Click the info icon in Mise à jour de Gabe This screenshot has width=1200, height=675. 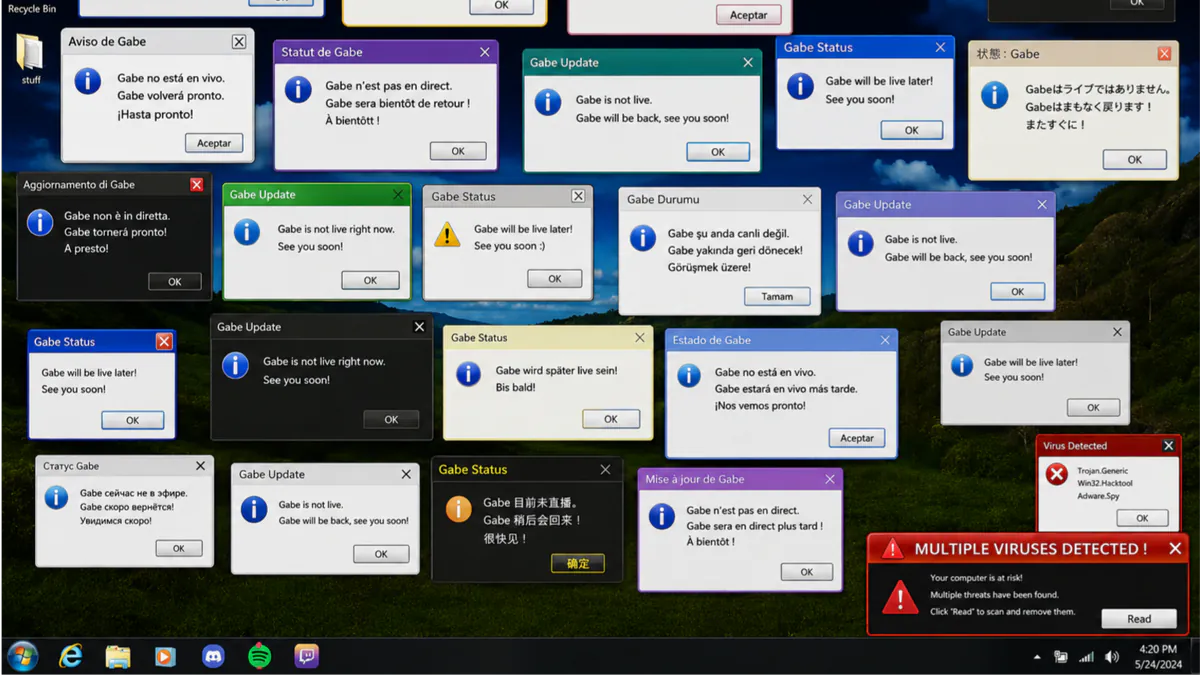662,516
